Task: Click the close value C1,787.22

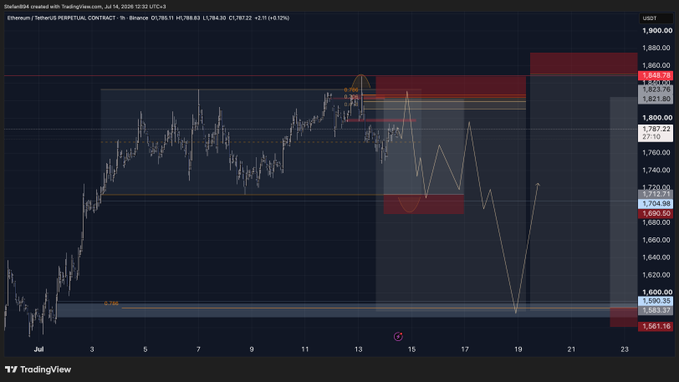Action: (240, 18)
